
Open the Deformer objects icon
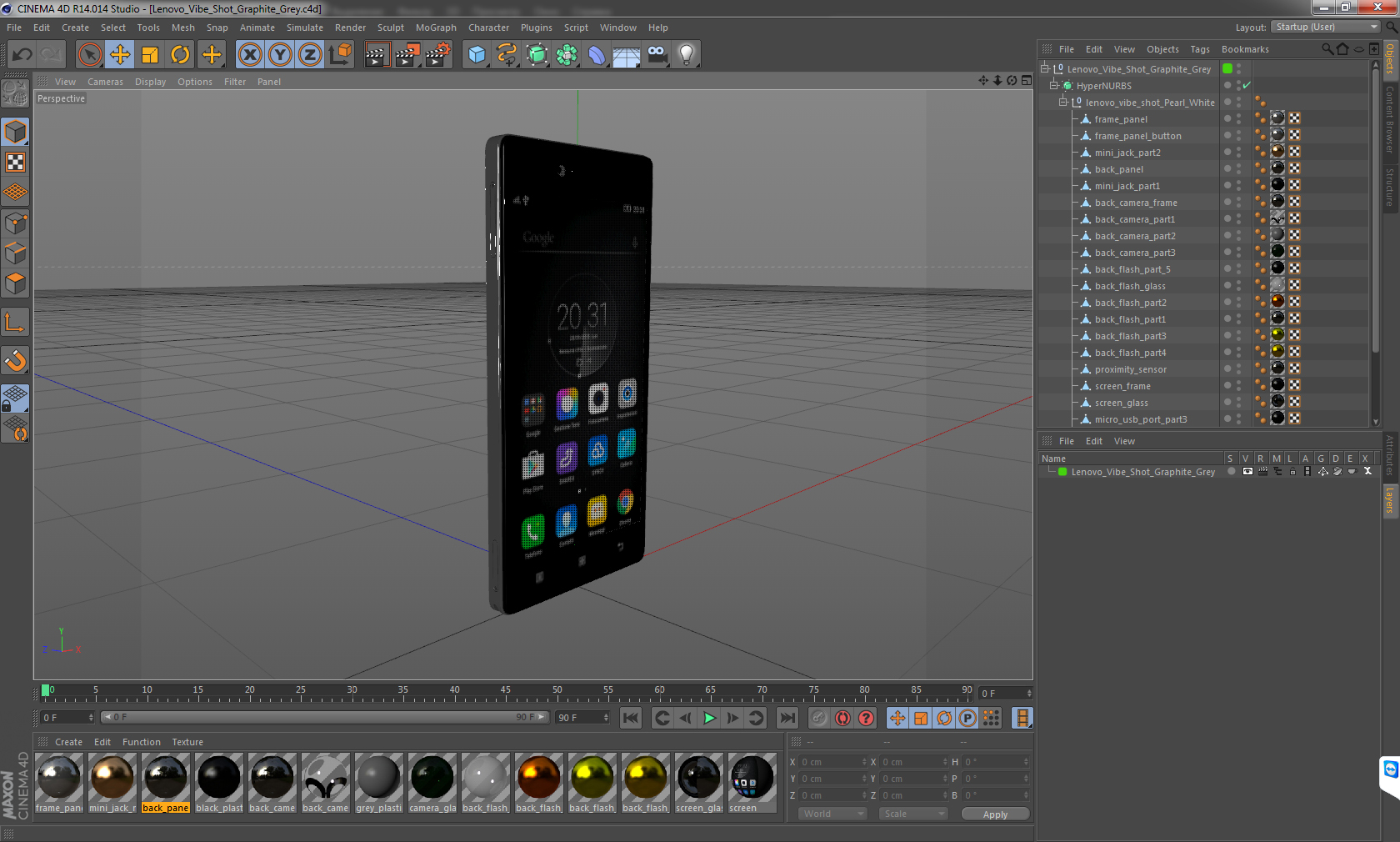coord(597,55)
